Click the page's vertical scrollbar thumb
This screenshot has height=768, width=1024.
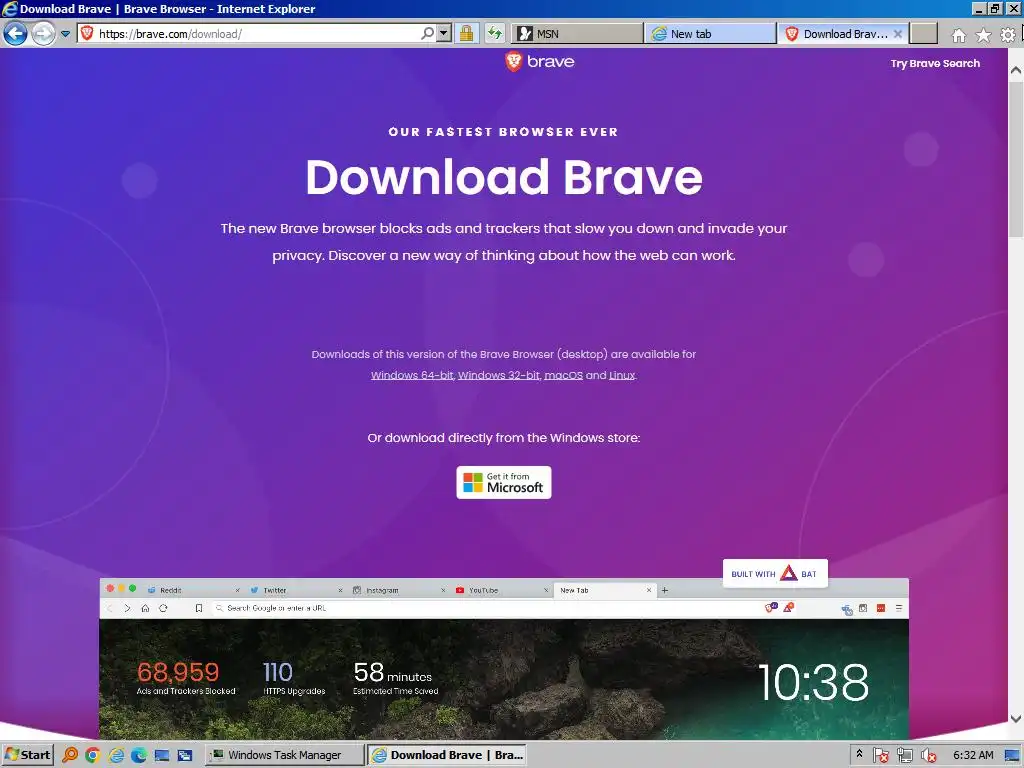point(1016,157)
